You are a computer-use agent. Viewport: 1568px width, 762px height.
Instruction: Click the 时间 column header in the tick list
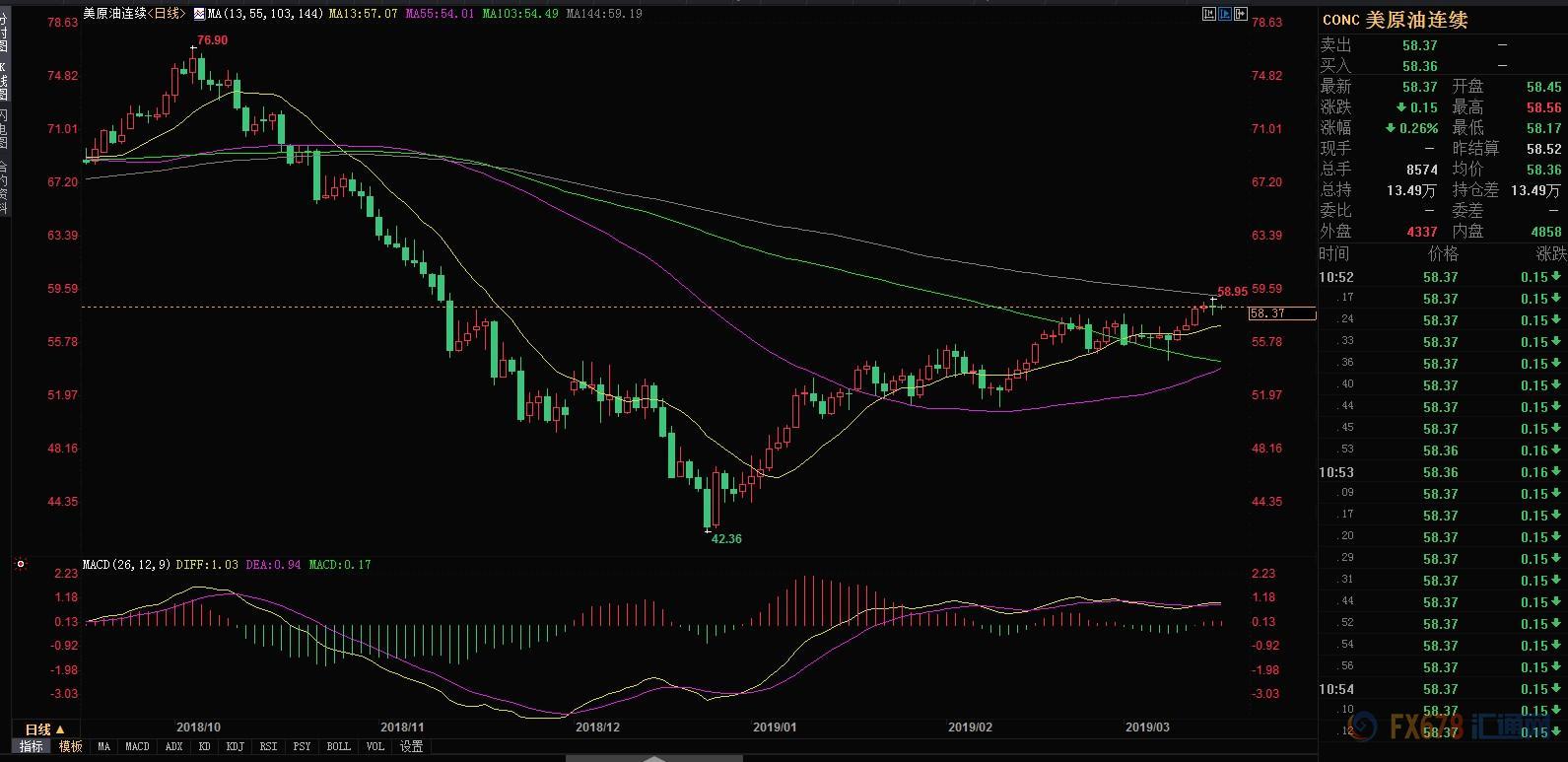tap(1334, 254)
